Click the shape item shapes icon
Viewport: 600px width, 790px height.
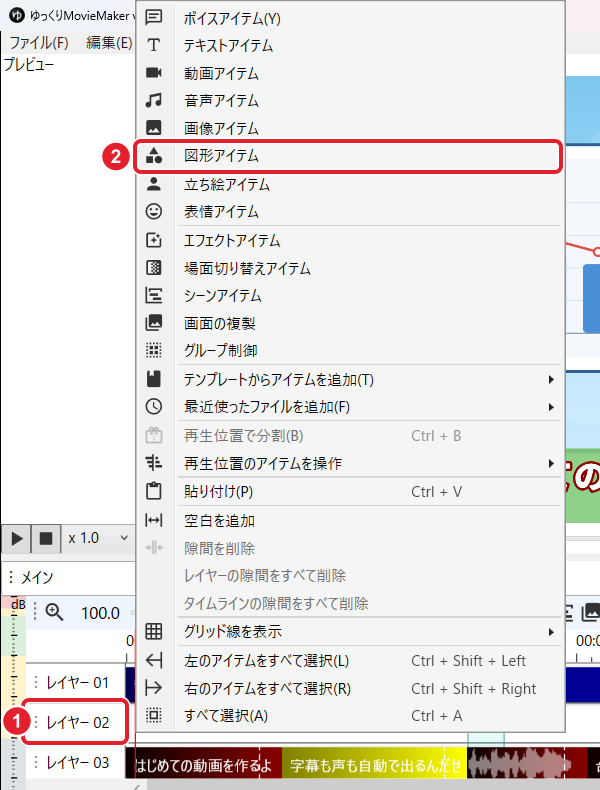pos(154,155)
